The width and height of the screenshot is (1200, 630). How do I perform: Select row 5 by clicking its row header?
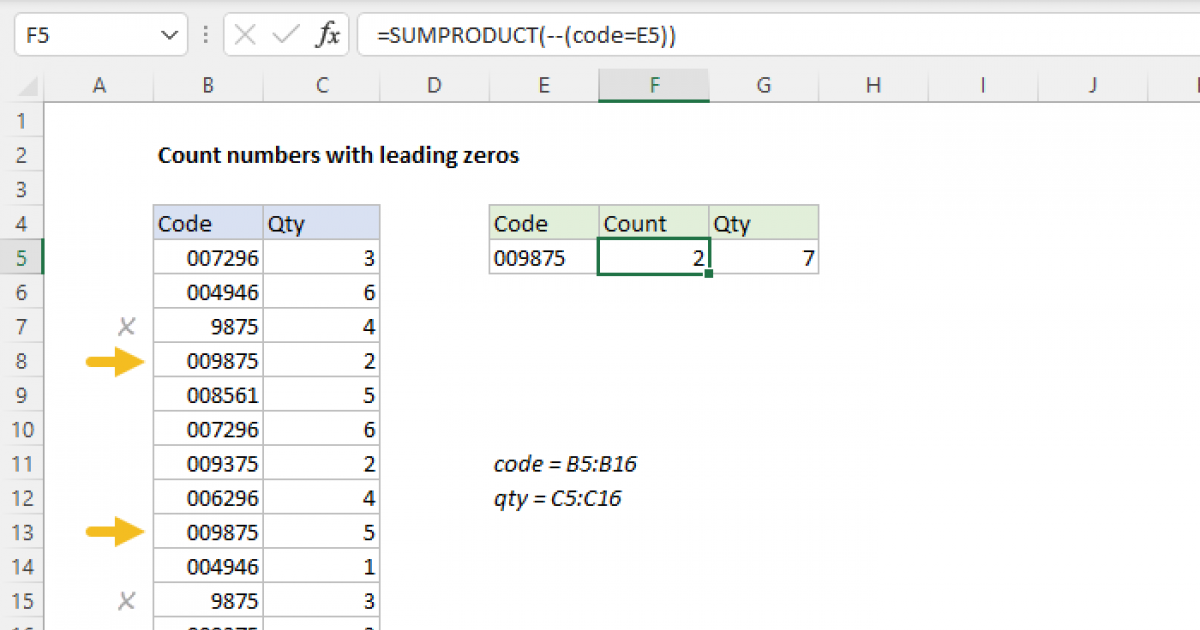pos(22,257)
